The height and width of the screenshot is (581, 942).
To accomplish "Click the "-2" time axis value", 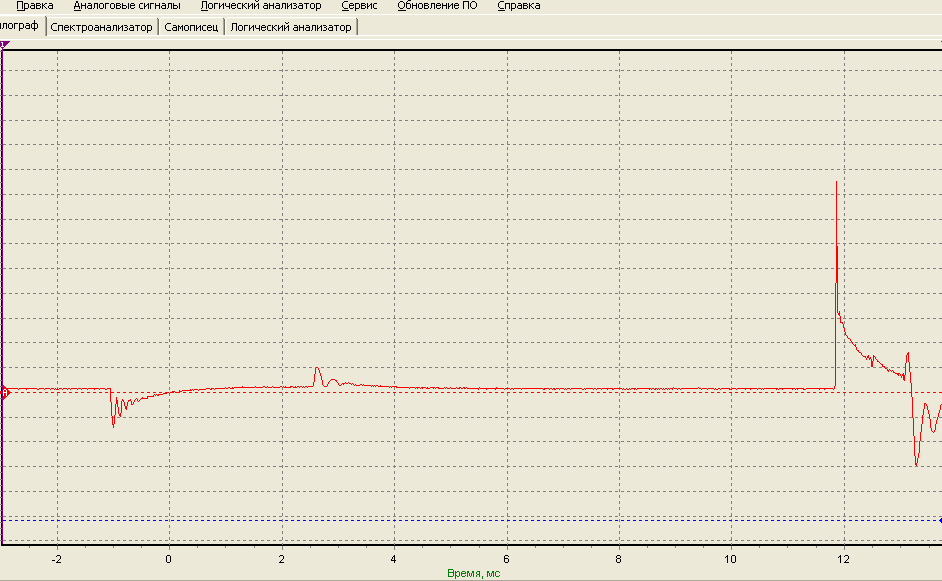I will coord(56,559).
